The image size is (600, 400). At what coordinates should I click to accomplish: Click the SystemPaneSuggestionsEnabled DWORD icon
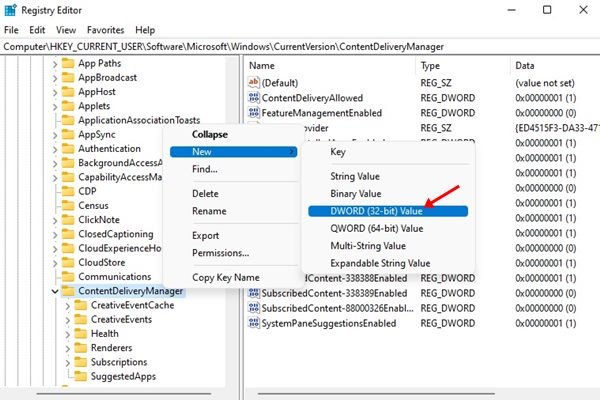253,323
